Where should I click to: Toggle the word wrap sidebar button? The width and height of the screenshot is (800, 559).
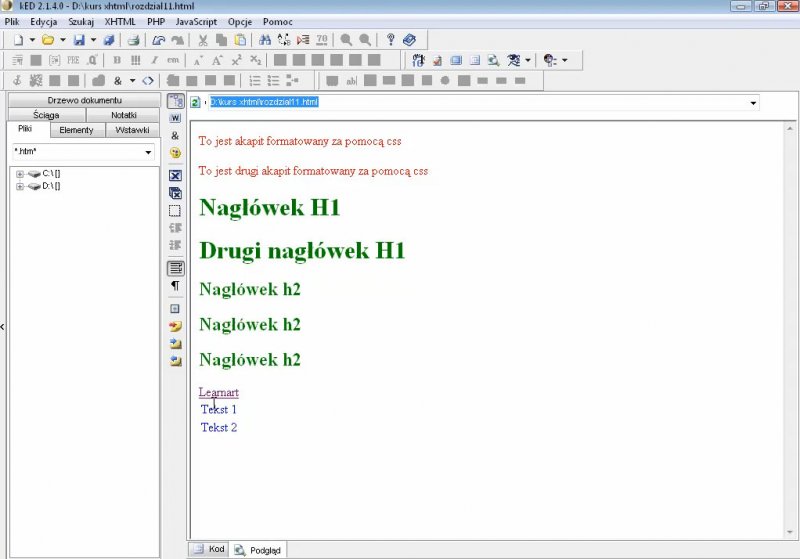[x=175, y=268]
